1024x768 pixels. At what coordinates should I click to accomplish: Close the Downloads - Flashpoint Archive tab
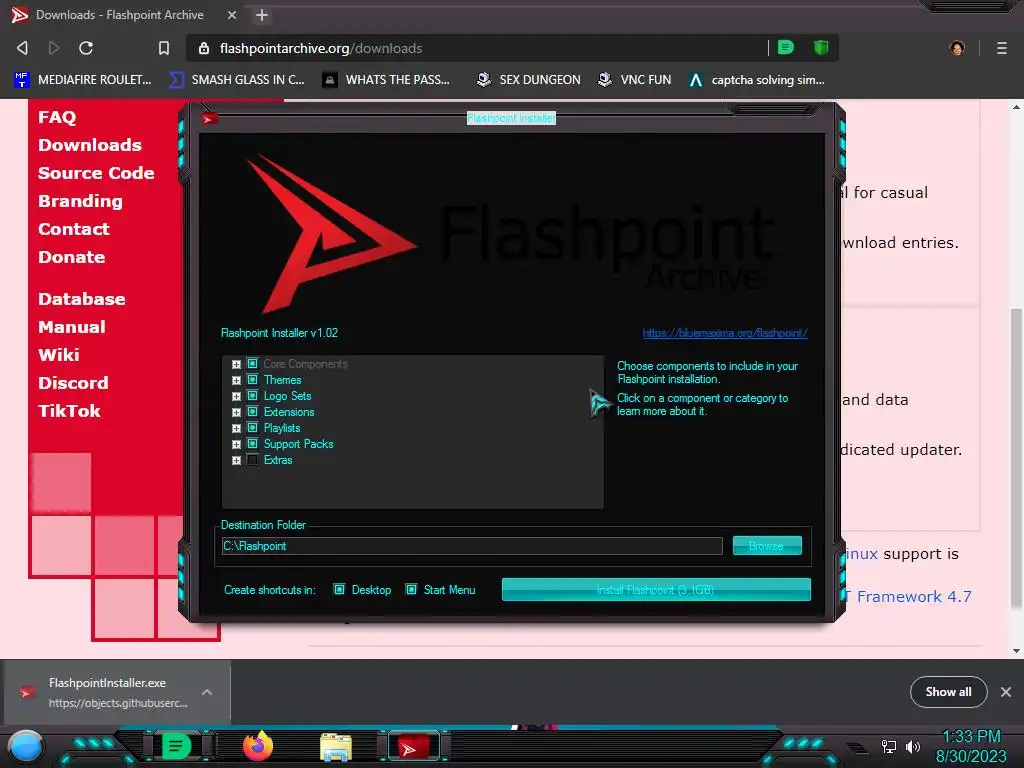pyautogui.click(x=232, y=15)
